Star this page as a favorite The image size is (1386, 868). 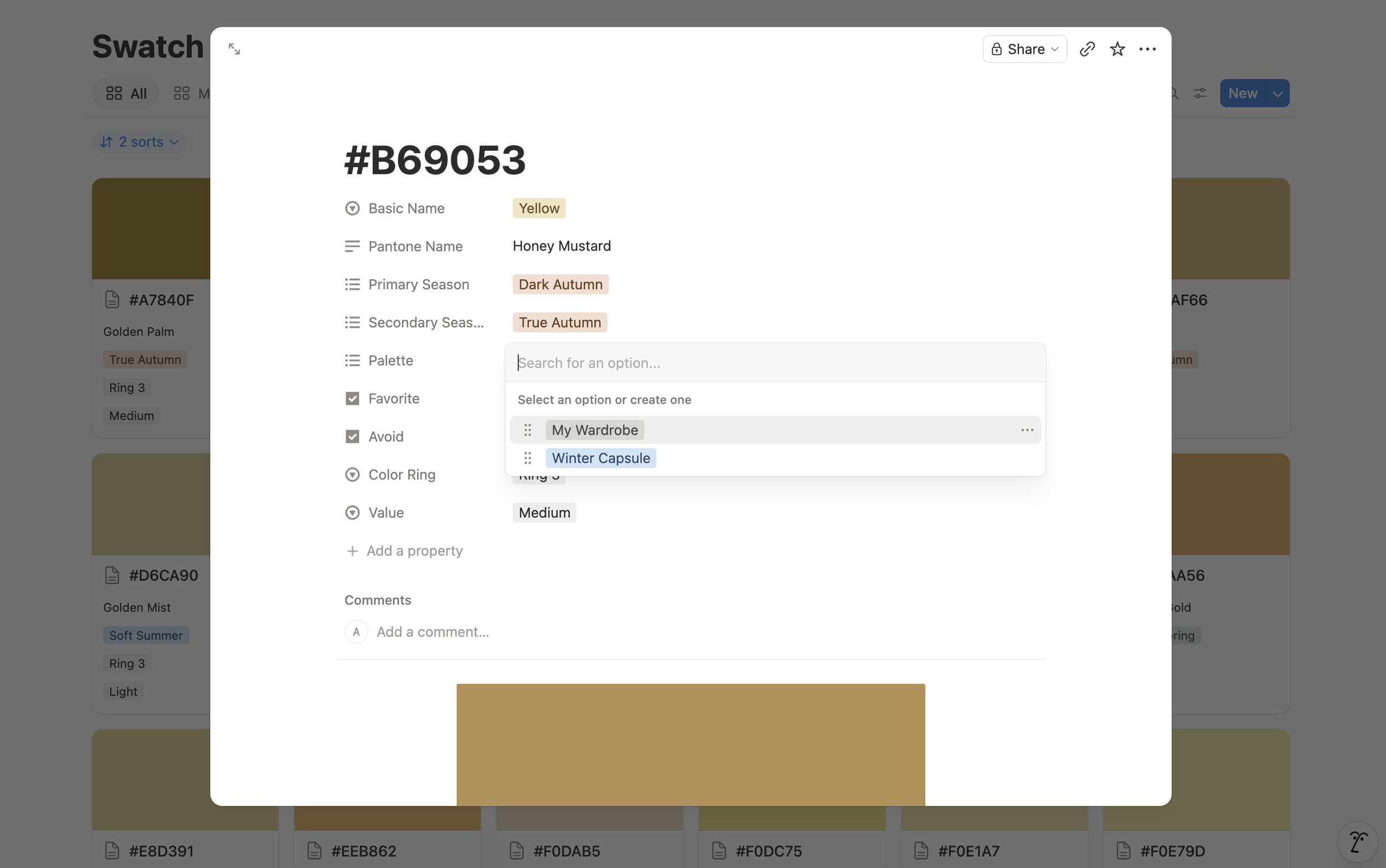click(1117, 49)
